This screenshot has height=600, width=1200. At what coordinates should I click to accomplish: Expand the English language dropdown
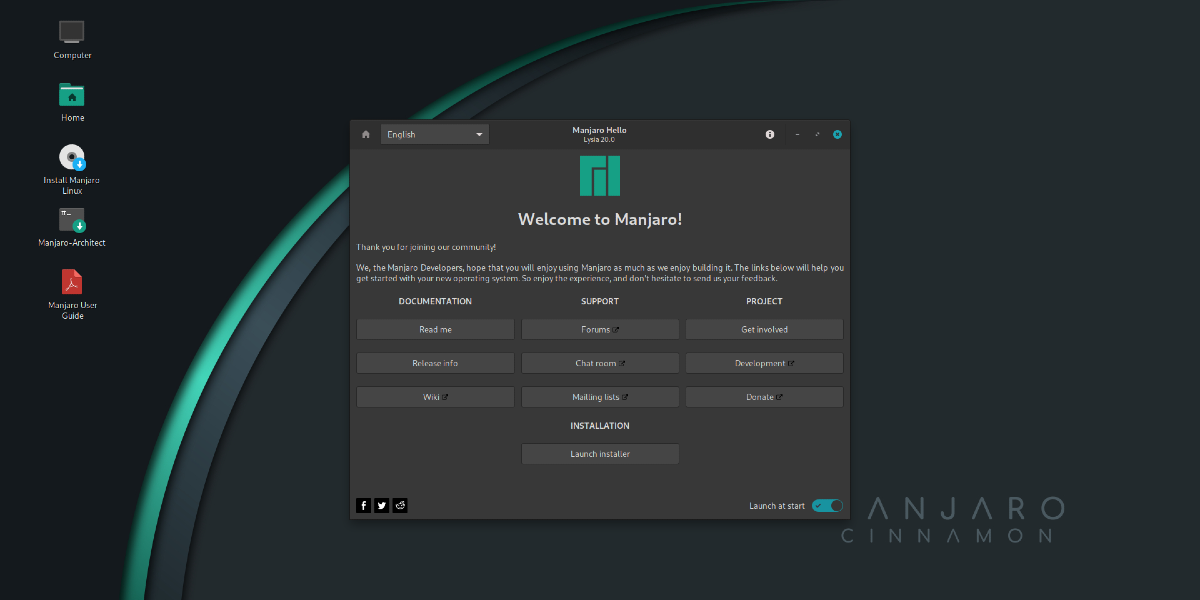point(435,134)
